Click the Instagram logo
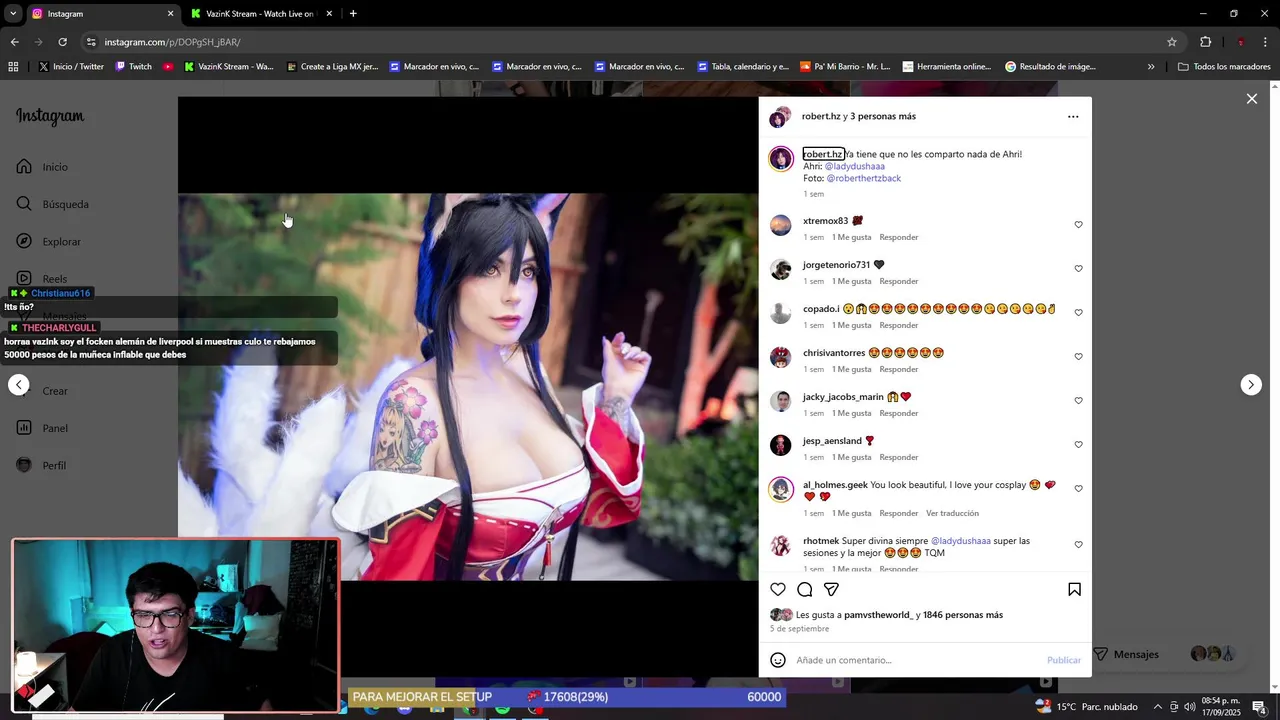This screenshot has height=720, width=1280. [50, 116]
